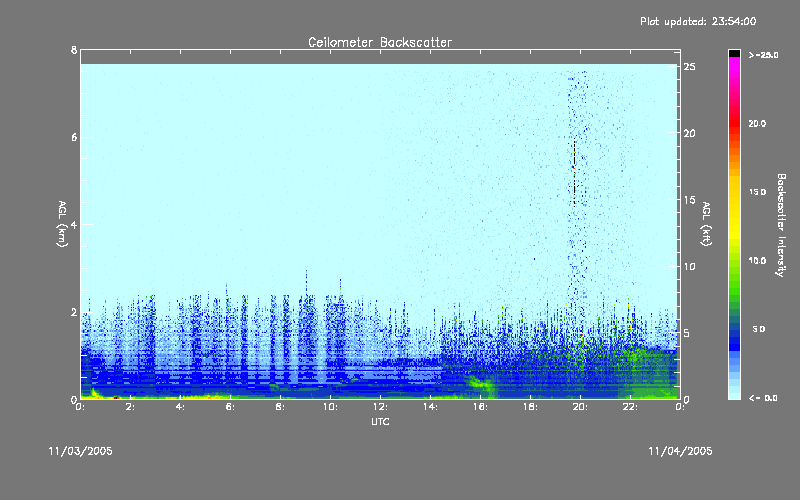Image resolution: width=800 pixels, height=500 pixels.
Task: Click the '20' kft tick on right axis
Action: point(689,133)
